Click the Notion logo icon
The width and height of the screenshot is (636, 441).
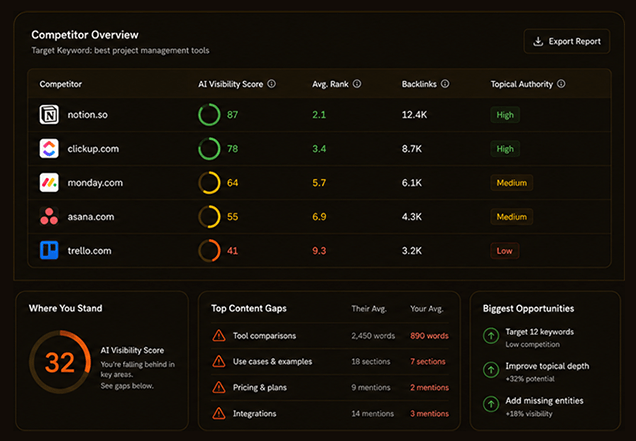pyautogui.click(x=49, y=114)
